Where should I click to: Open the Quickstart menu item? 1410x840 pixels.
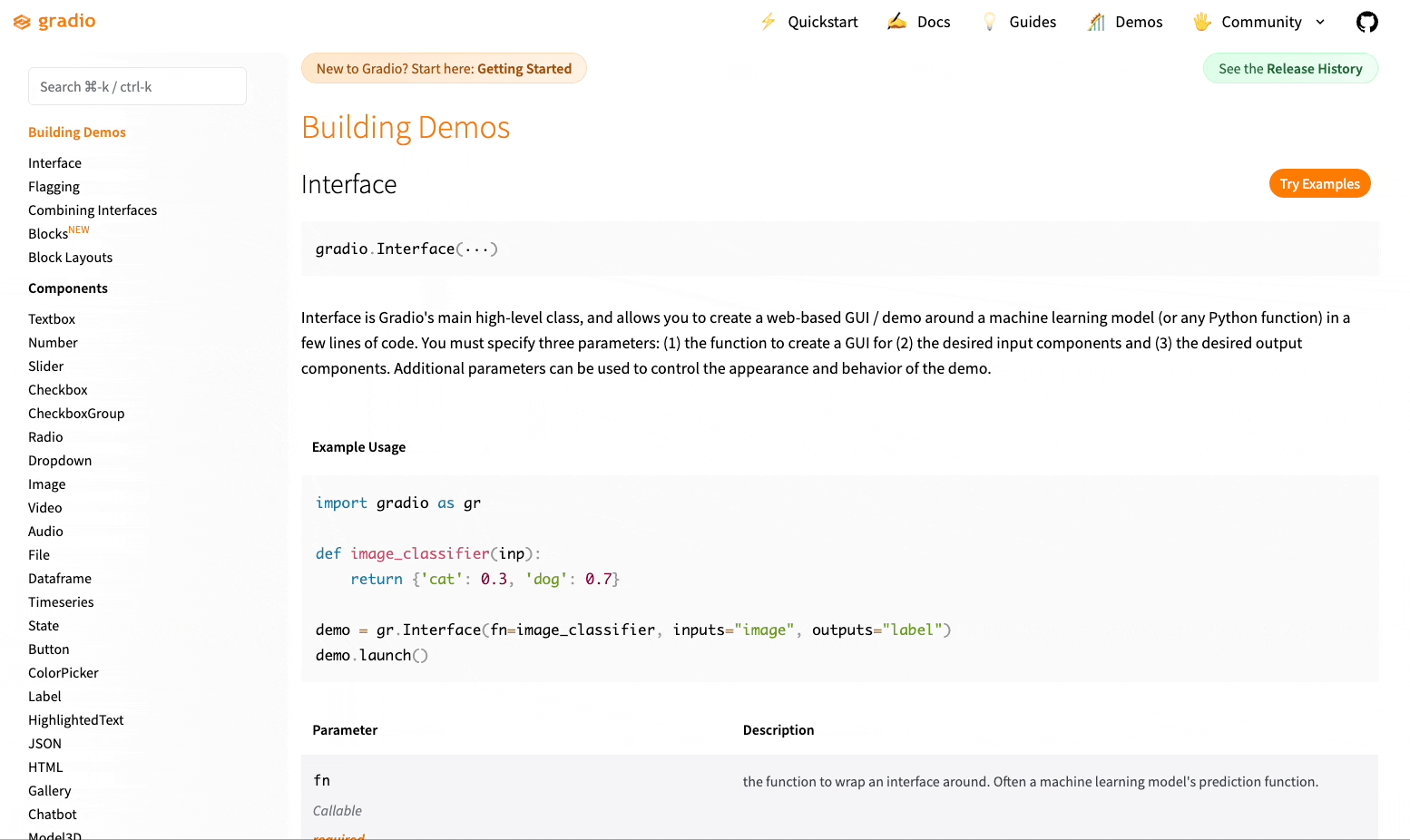pyautogui.click(x=822, y=22)
